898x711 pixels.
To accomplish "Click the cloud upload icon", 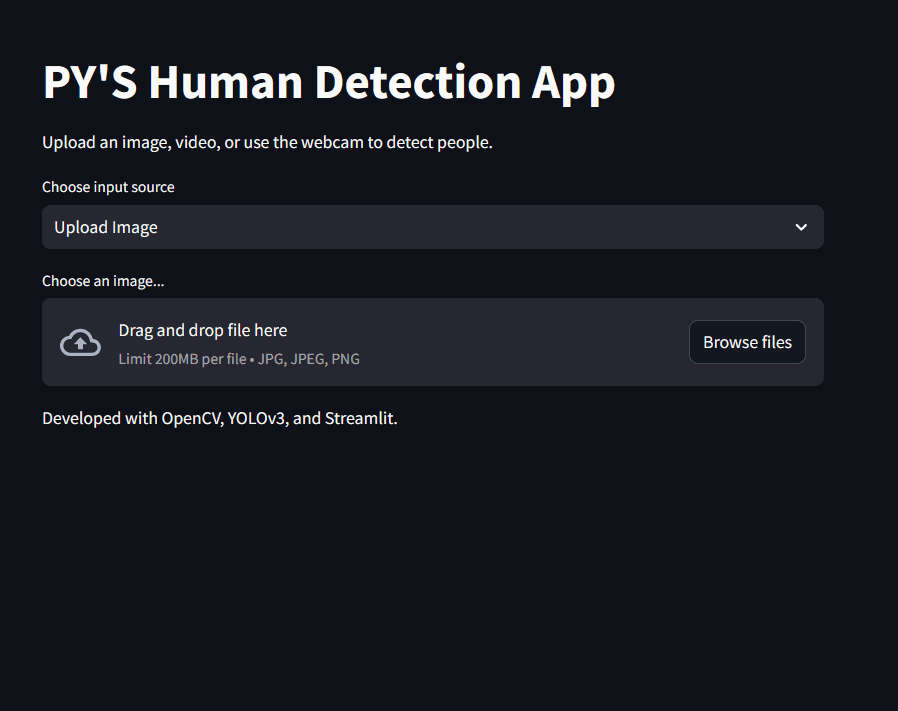I will click(x=80, y=343).
